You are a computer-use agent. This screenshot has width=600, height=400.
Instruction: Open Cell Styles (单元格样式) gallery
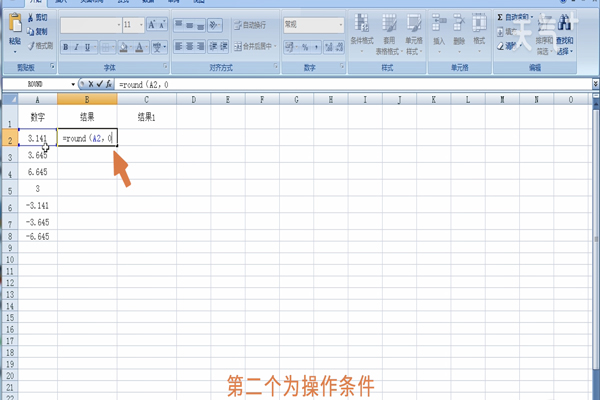(x=414, y=34)
